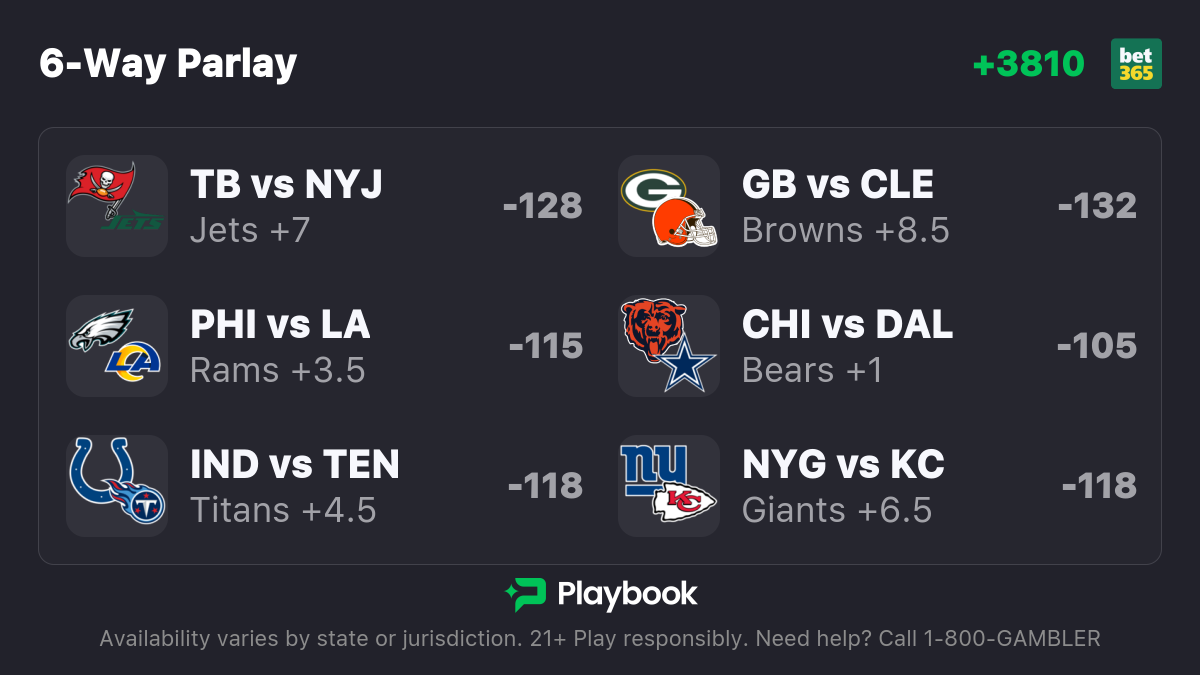Screen dimensions: 1200x675
Task: Click the -105 odds for Bears +1
Action: tap(1097, 346)
